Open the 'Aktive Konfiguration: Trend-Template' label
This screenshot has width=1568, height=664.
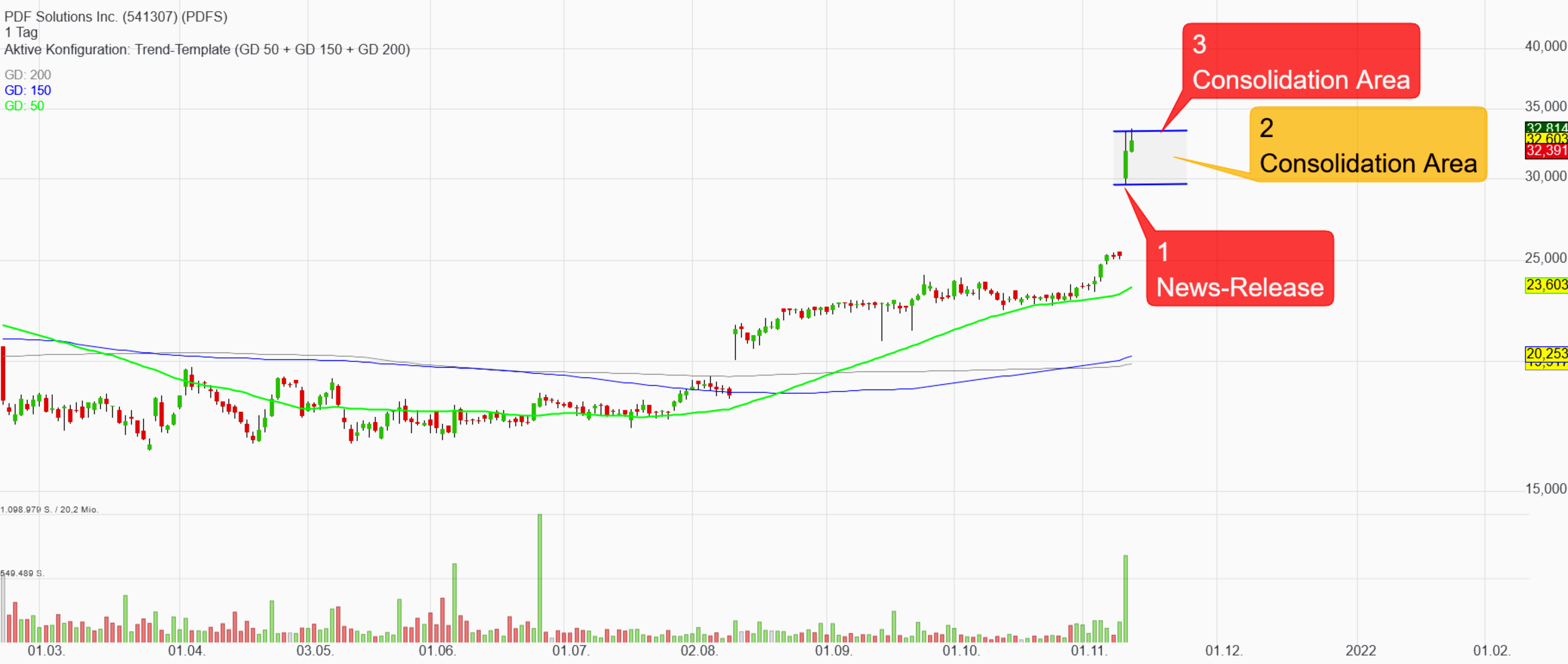click(207, 49)
